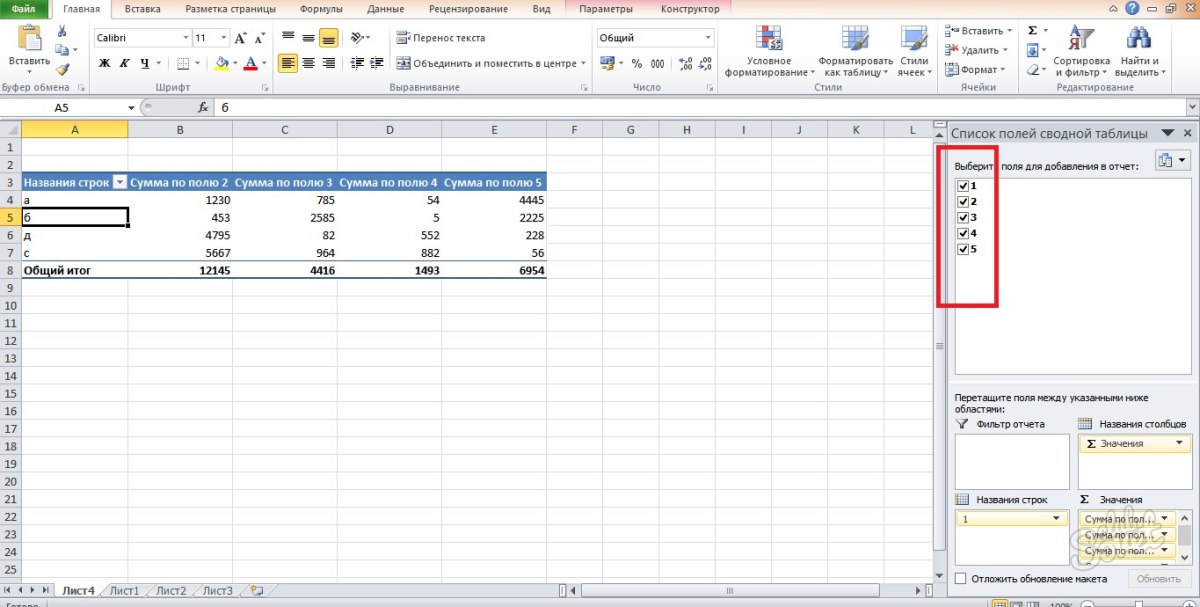Open the Файл tab
The height and width of the screenshot is (607, 1200).
[24, 9]
